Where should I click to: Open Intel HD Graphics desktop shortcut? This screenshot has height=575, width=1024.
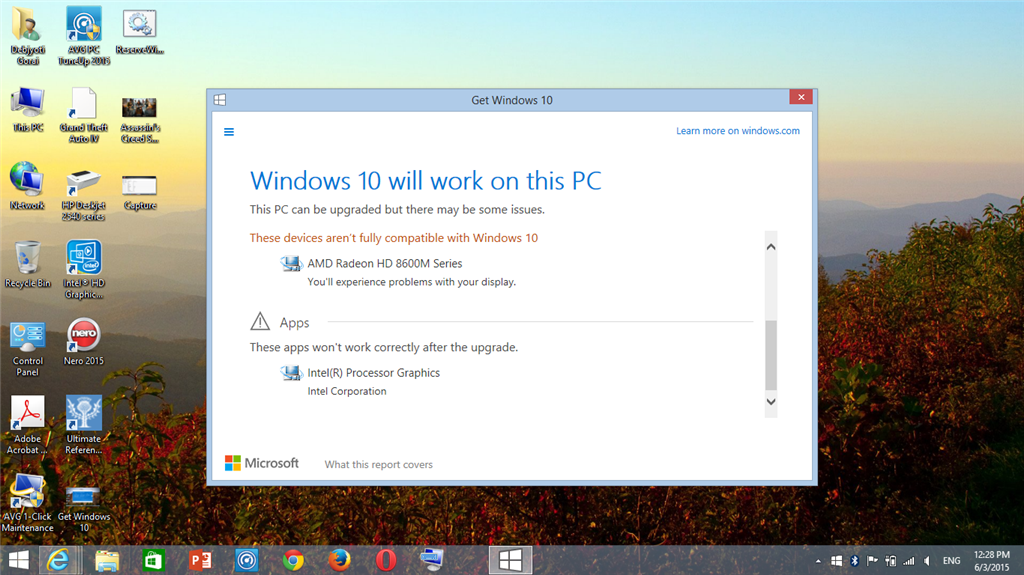coord(84,269)
